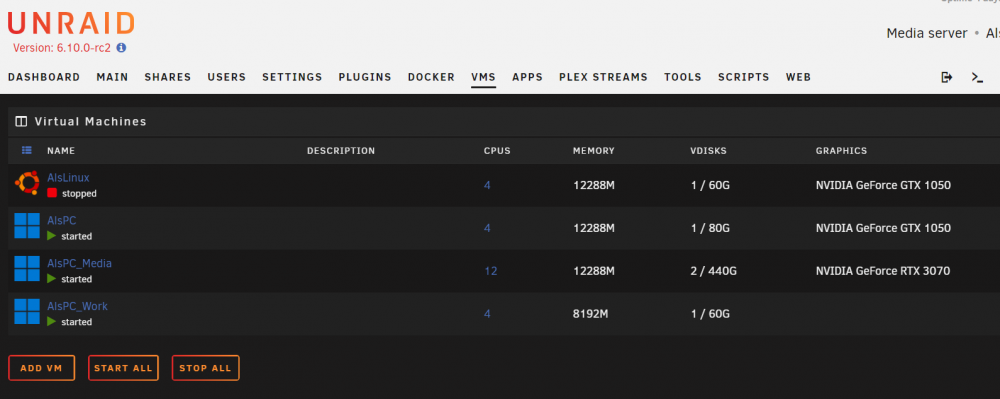This screenshot has width=1000, height=399.
Task: Click the UNRAID logo
Action: (x=71, y=24)
